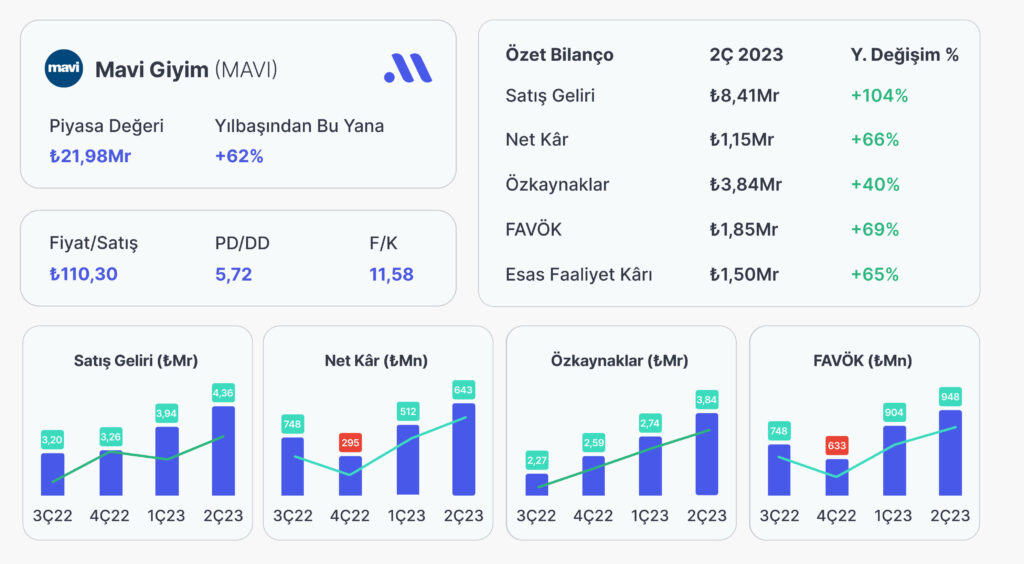Click the ₺1,50Mr operating profit value
This screenshot has height=564, width=1024.
pyautogui.click(x=744, y=275)
